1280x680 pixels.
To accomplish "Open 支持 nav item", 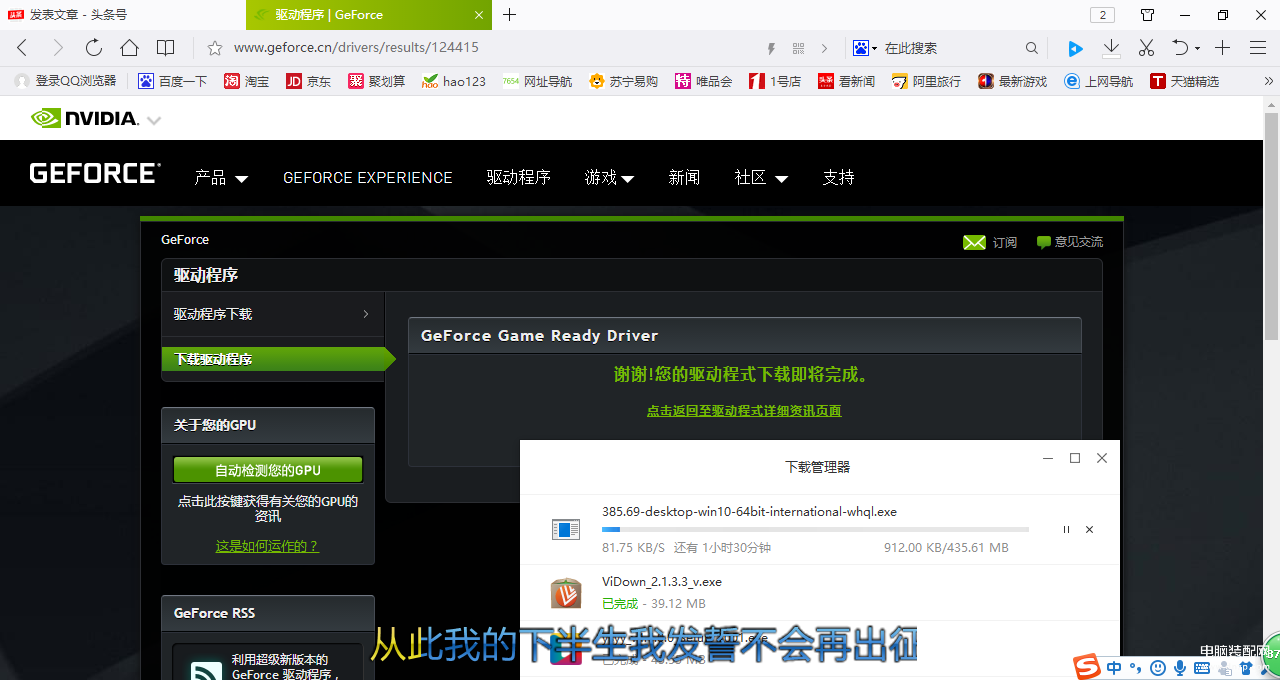I will coord(838,178).
